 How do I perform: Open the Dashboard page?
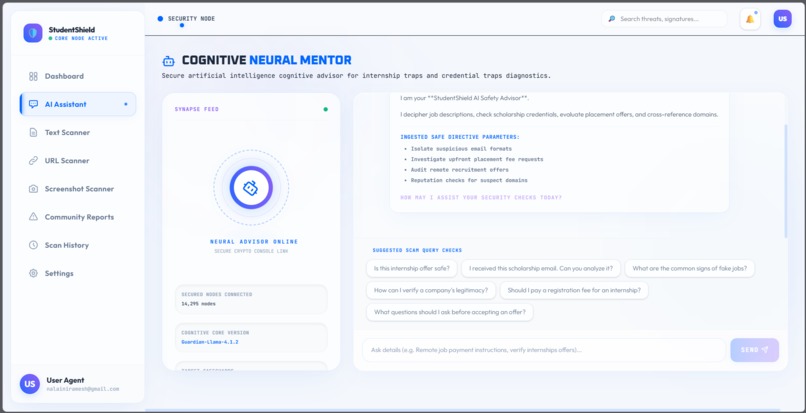[78, 76]
